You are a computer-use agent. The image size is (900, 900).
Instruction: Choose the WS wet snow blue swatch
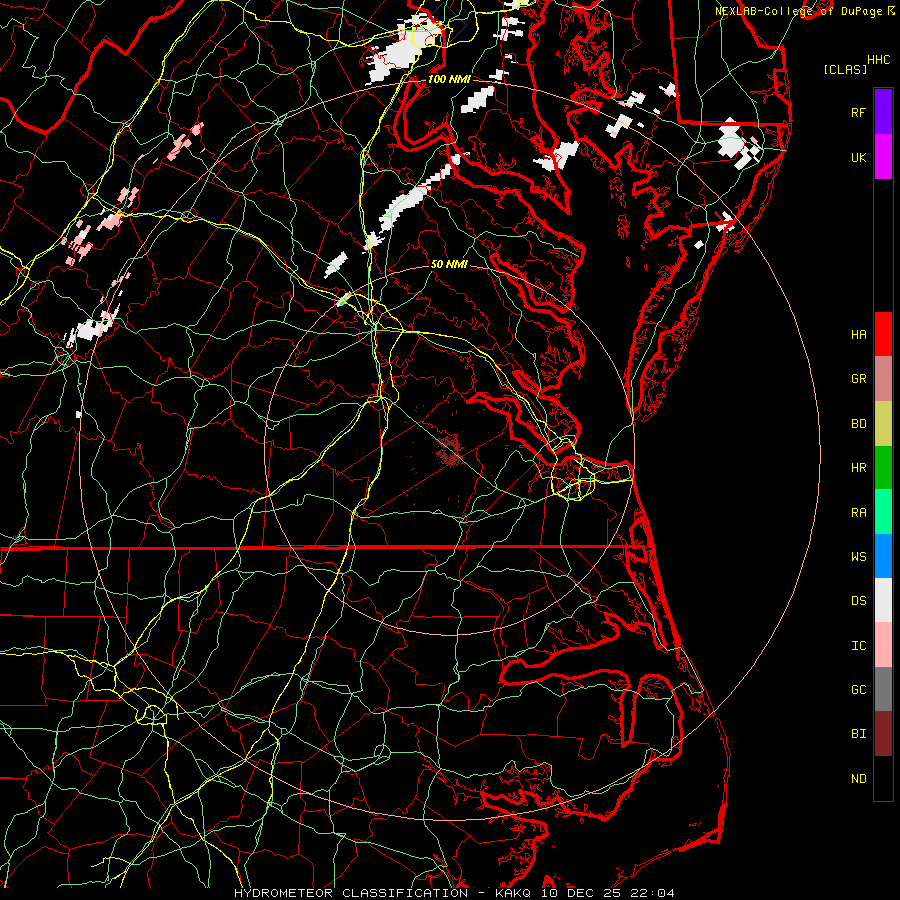click(x=883, y=556)
